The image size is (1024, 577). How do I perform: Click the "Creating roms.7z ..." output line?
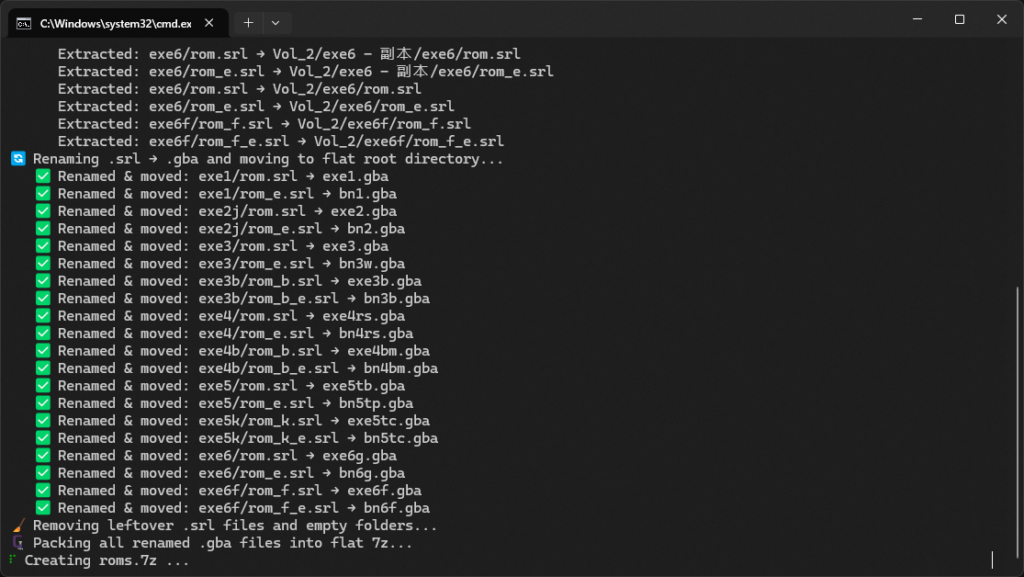tap(106, 561)
